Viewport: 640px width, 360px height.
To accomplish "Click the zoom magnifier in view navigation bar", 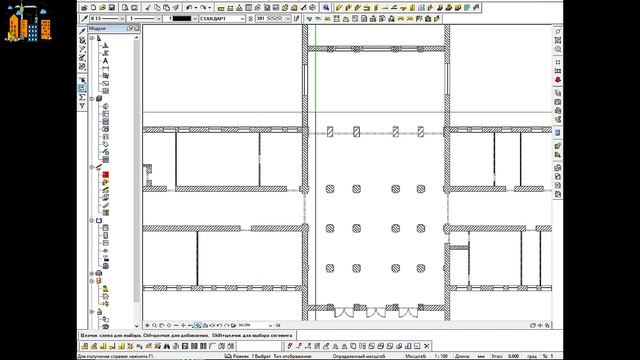I will [154, 325].
